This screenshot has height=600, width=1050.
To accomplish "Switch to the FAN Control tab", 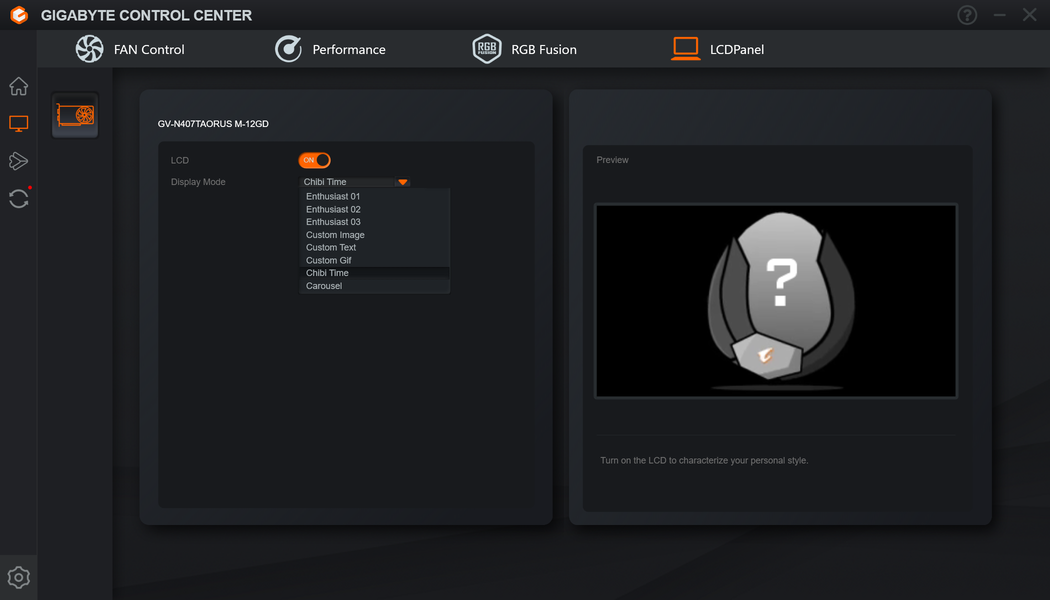I will pos(130,49).
